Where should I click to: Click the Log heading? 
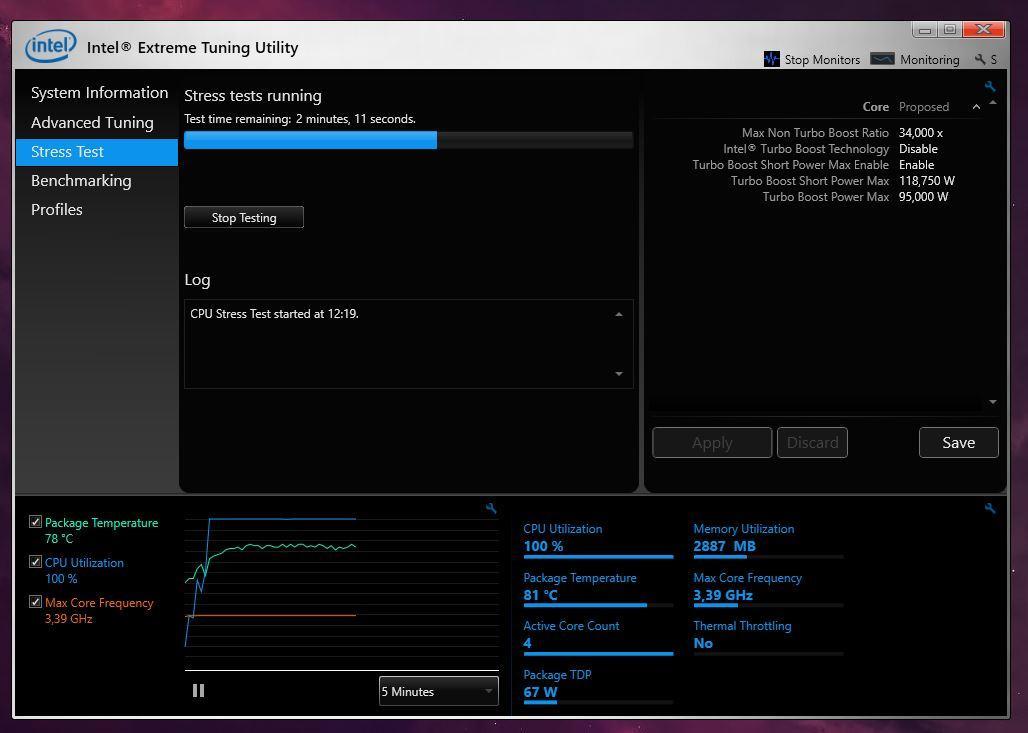coord(197,280)
